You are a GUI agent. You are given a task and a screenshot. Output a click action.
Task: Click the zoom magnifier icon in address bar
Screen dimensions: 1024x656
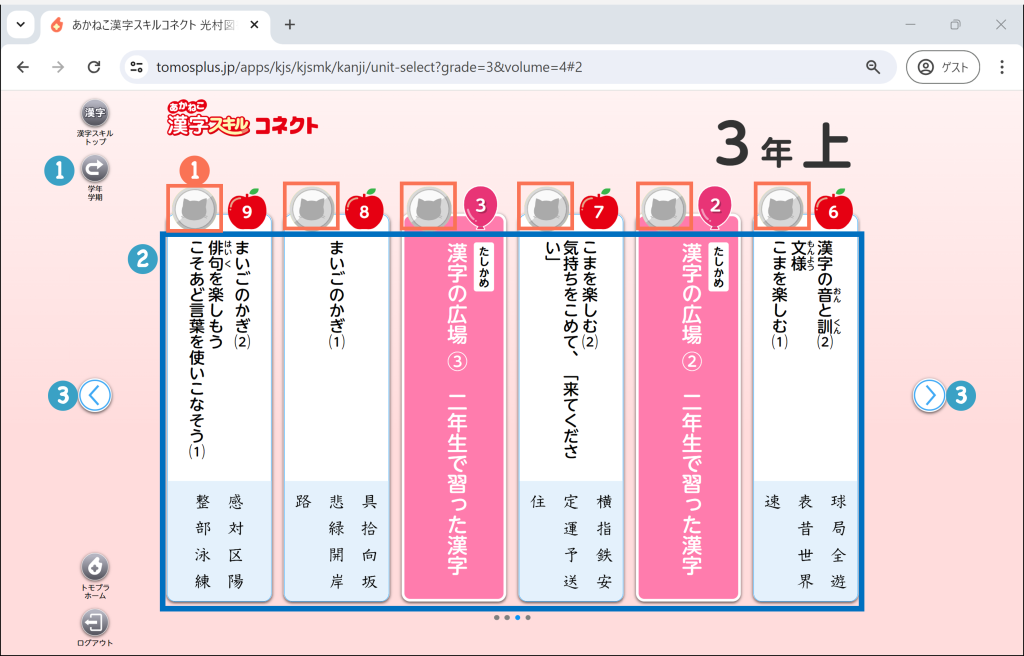873,67
